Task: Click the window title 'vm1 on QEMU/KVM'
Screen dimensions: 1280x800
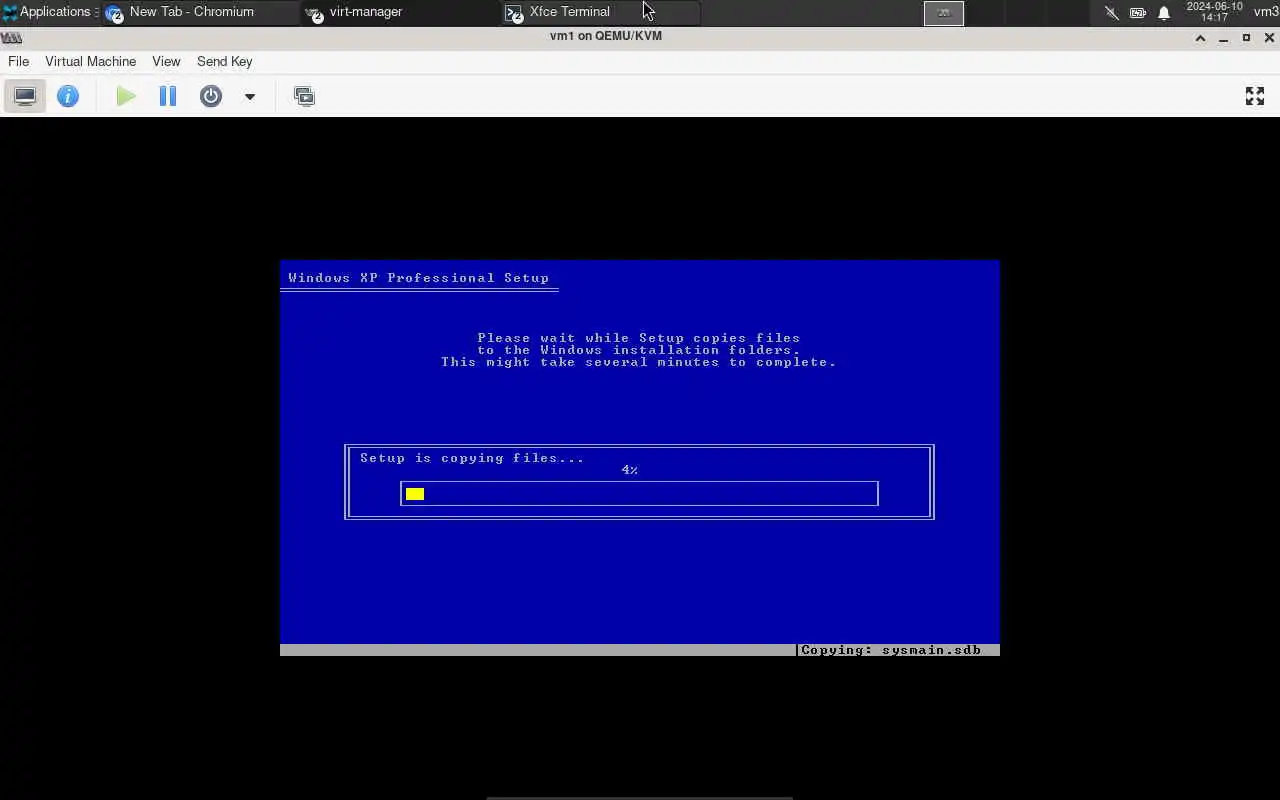Action: pos(606,36)
